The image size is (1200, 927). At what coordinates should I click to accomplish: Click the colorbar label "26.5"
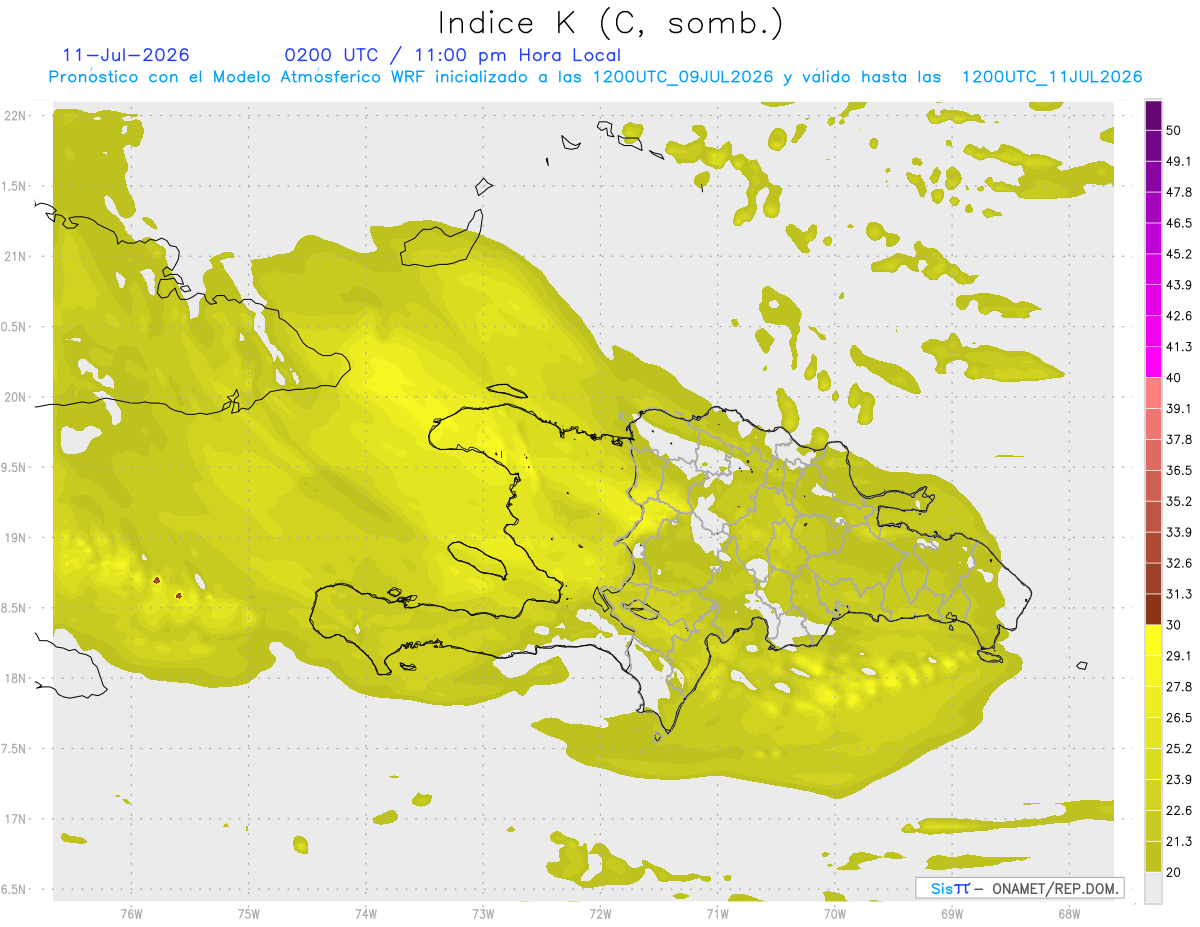click(x=1178, y=718)
